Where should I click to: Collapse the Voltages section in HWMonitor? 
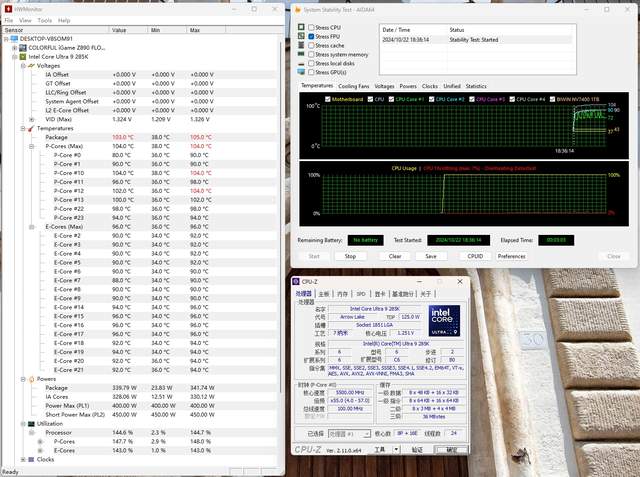(x=23, y=66)
